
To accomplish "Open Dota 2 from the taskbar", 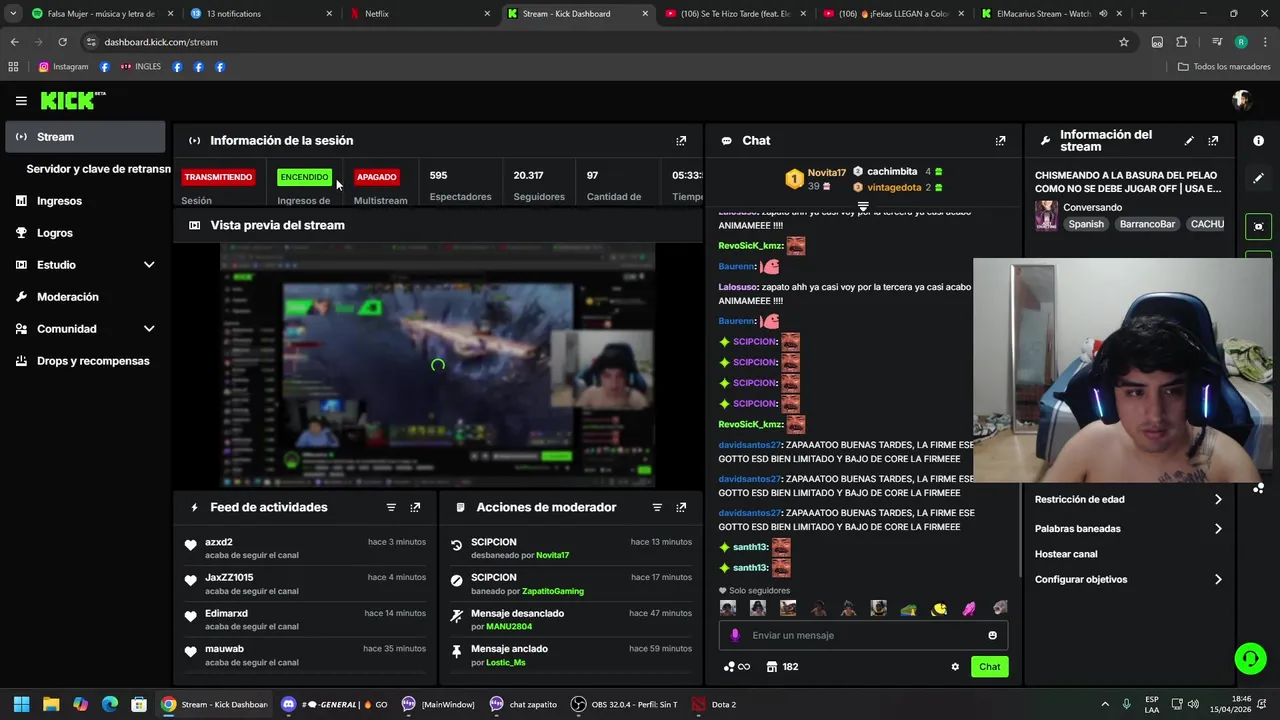I will point(714,704).
